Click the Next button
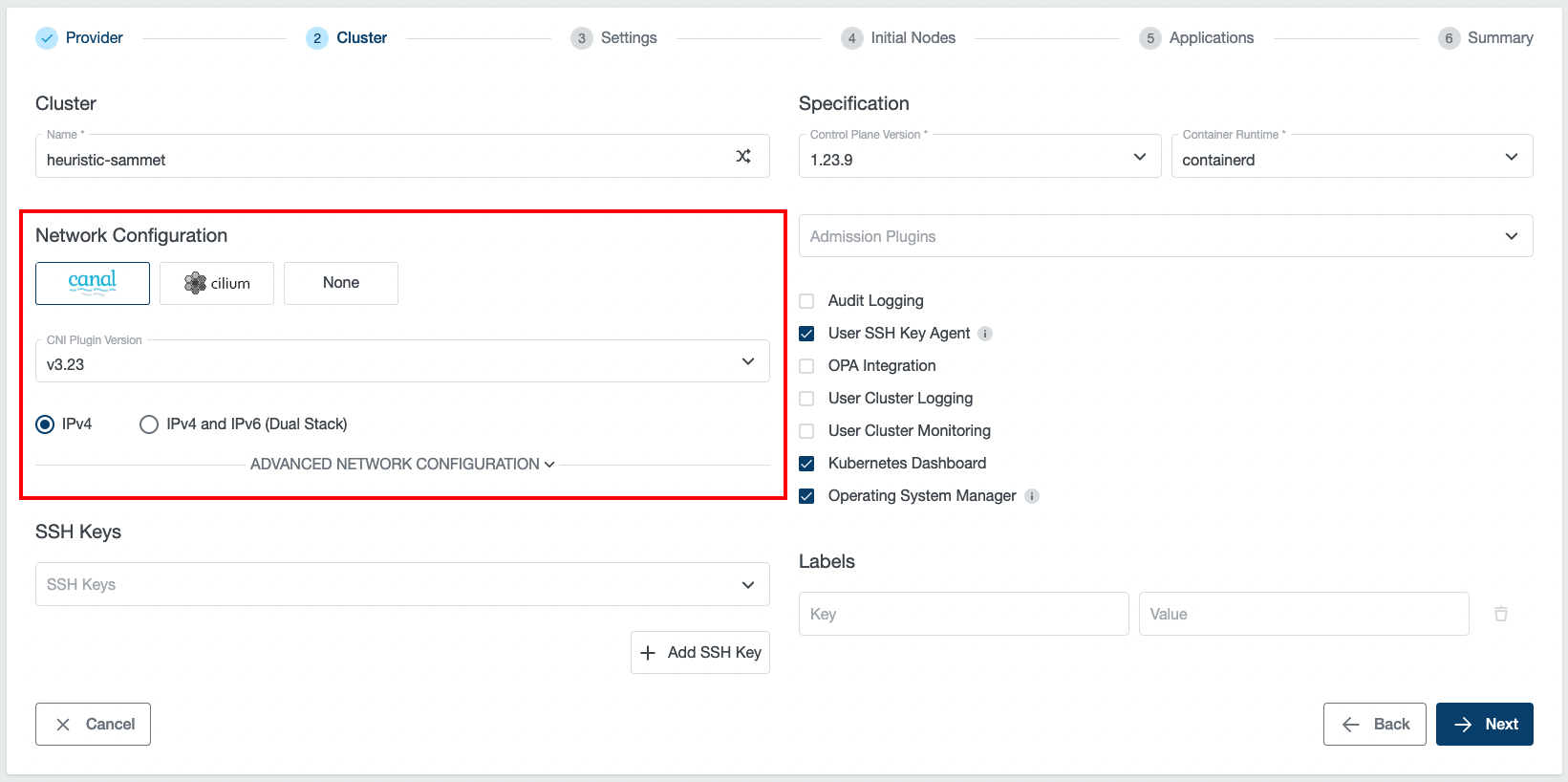Viewport: 1568px width, 782px height. (x=1484, y=725)
